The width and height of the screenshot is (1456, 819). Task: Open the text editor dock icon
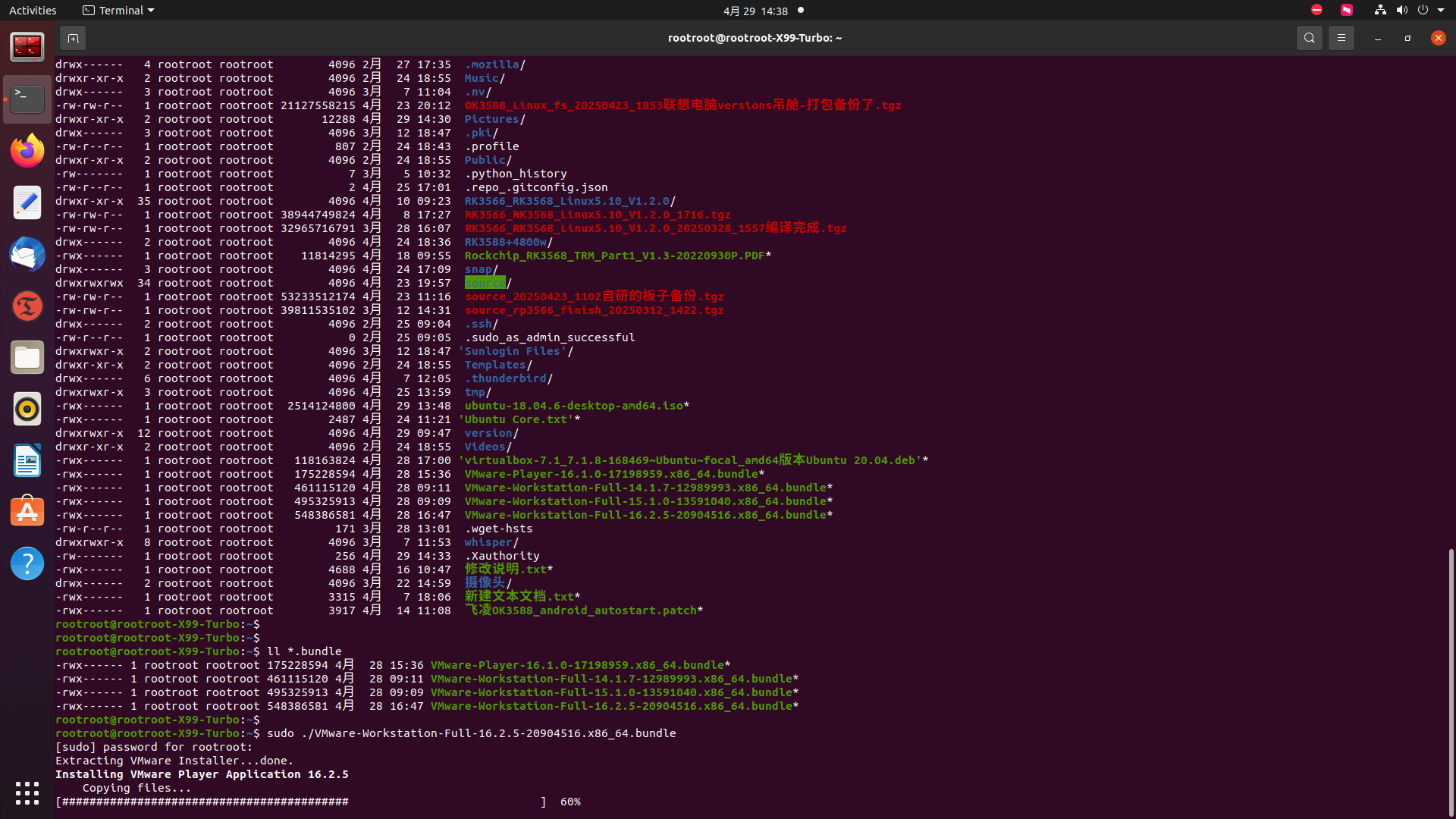coord(27,202)
